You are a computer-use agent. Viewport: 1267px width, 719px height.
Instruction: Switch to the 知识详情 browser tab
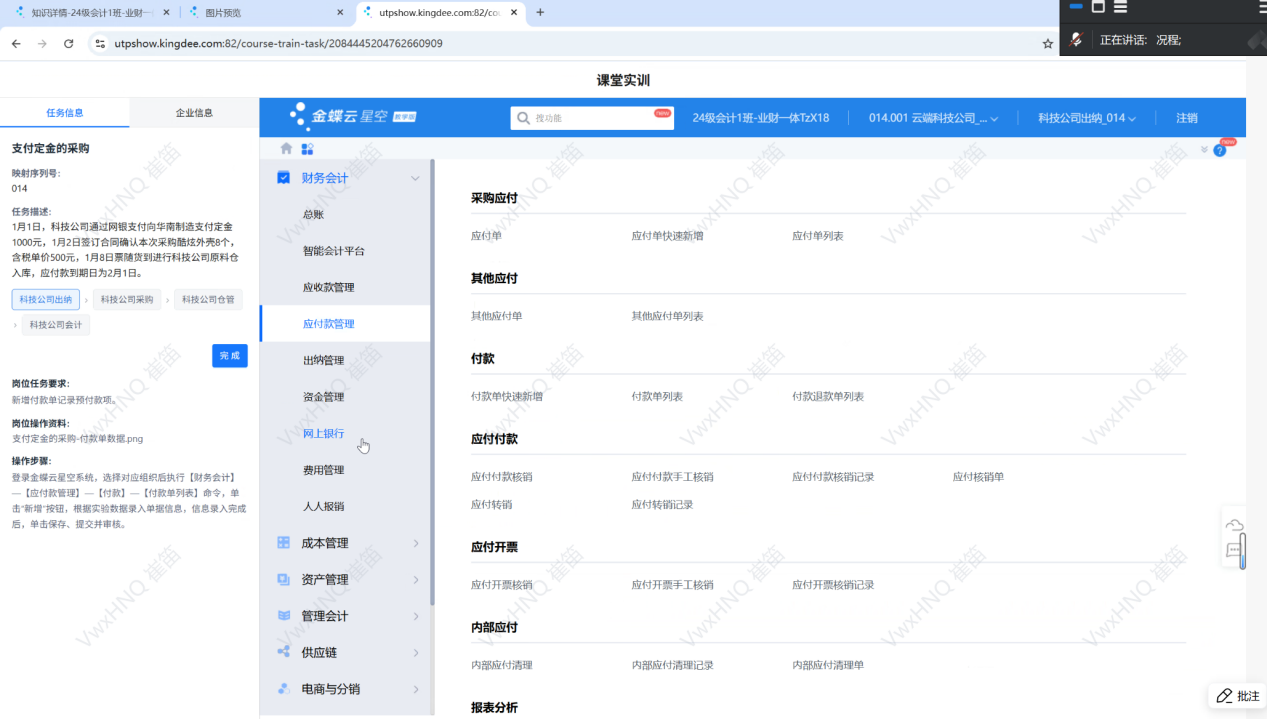click(x=91, y=13)
